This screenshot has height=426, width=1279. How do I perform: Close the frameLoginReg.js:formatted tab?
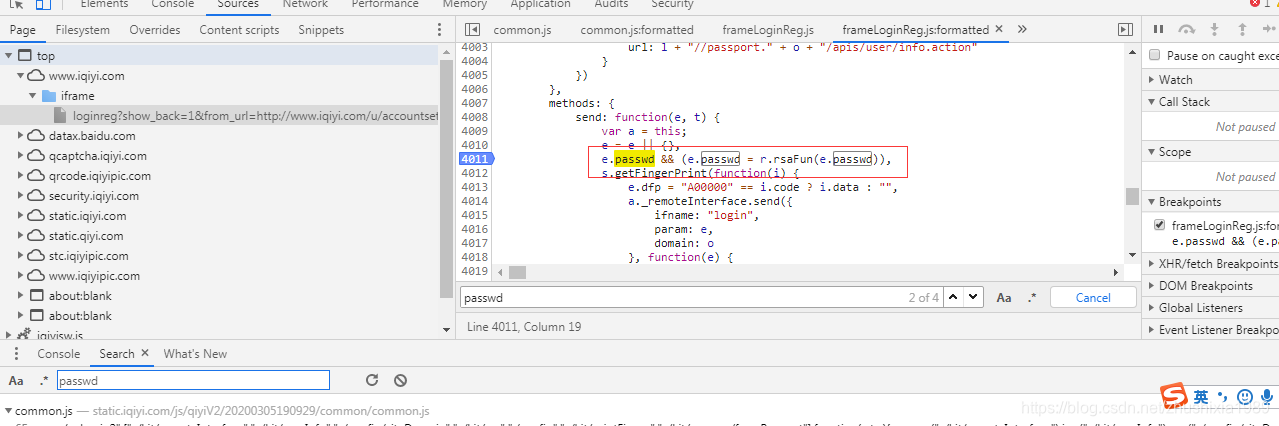click(x=998, y=29)
